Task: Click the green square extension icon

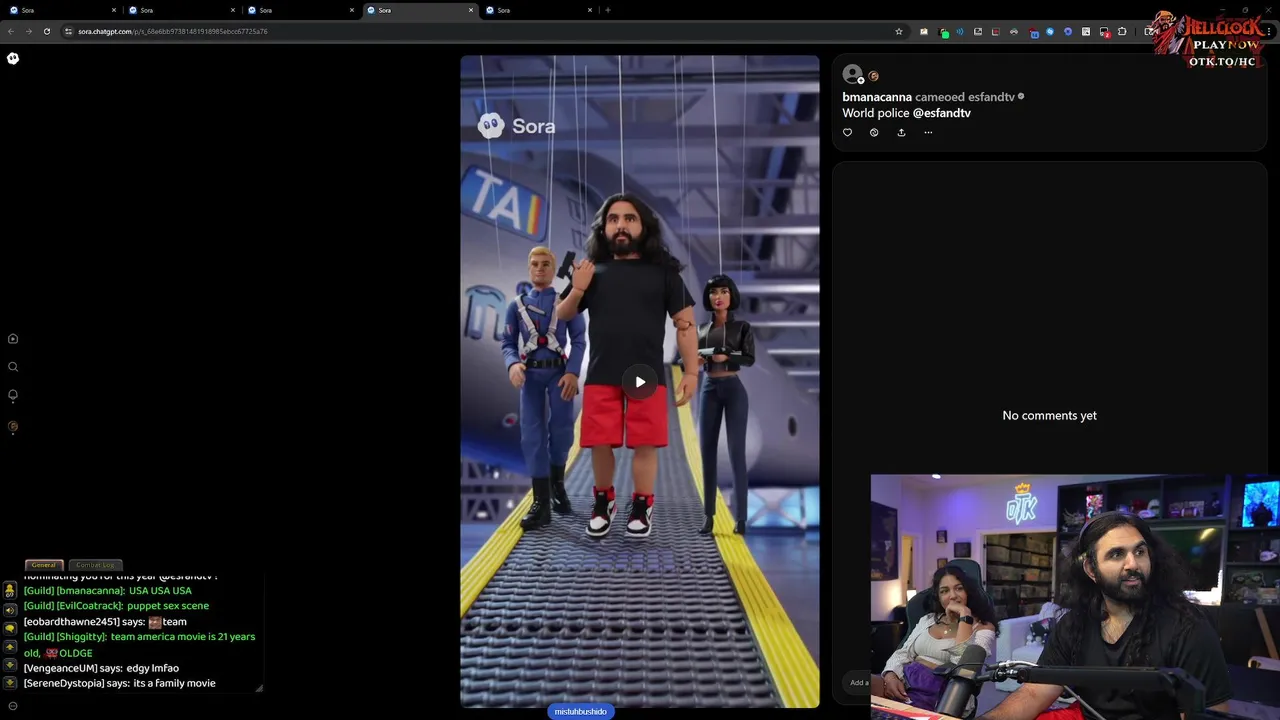Action: (944, 32)
